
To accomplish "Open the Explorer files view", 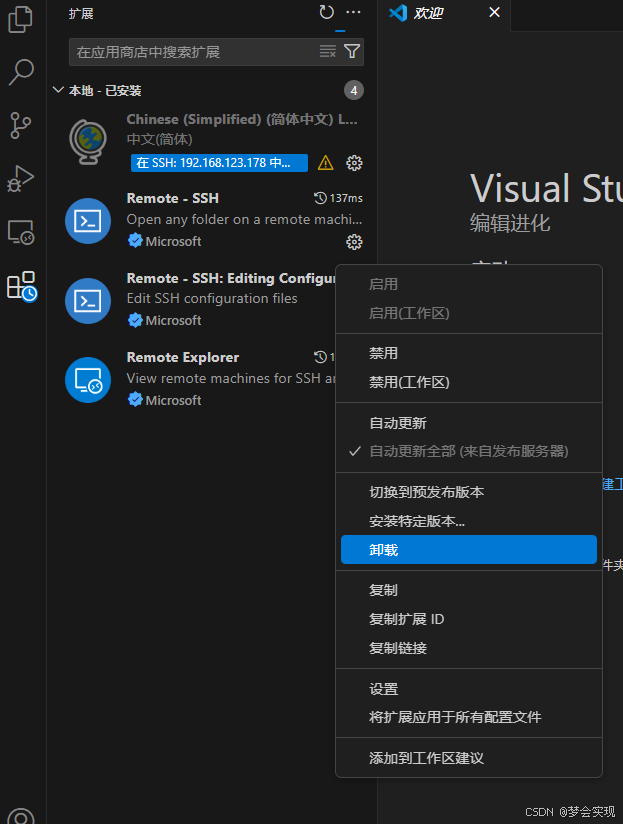I will pyautogui.click(x=21, y=19).
